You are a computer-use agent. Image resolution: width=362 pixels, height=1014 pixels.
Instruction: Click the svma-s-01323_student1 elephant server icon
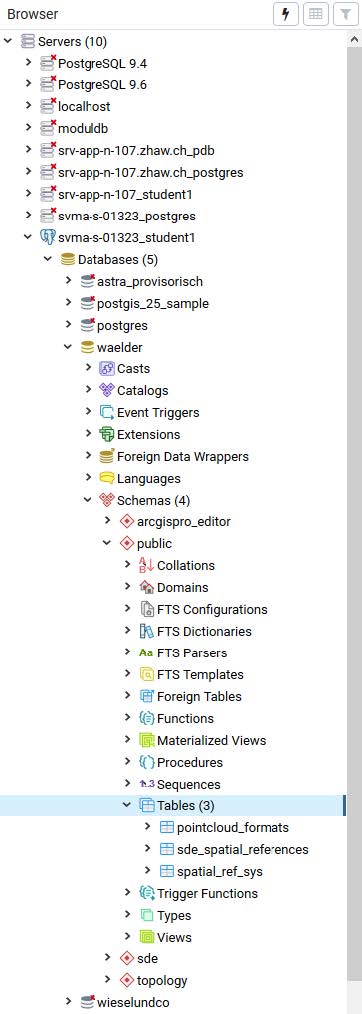pyautogui.click(x=47, y=237)
